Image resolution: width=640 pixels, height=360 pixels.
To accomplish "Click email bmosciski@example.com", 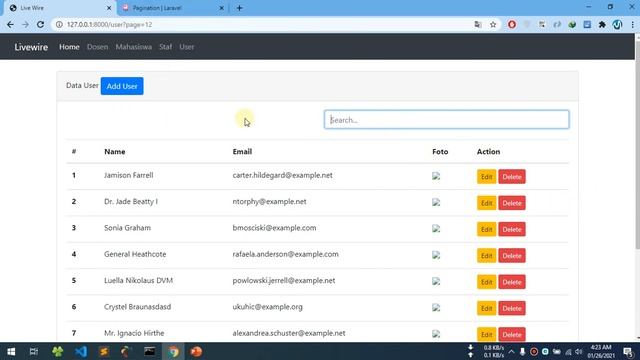I will [x=274, y=228].
